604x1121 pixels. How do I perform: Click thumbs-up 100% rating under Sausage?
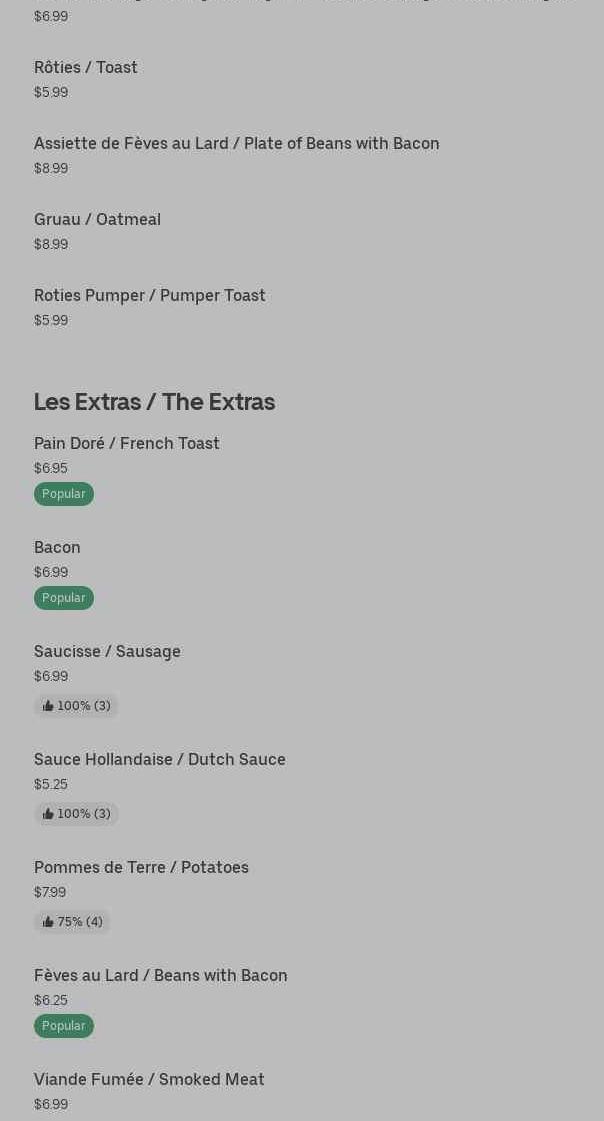(x=76, y=706)
